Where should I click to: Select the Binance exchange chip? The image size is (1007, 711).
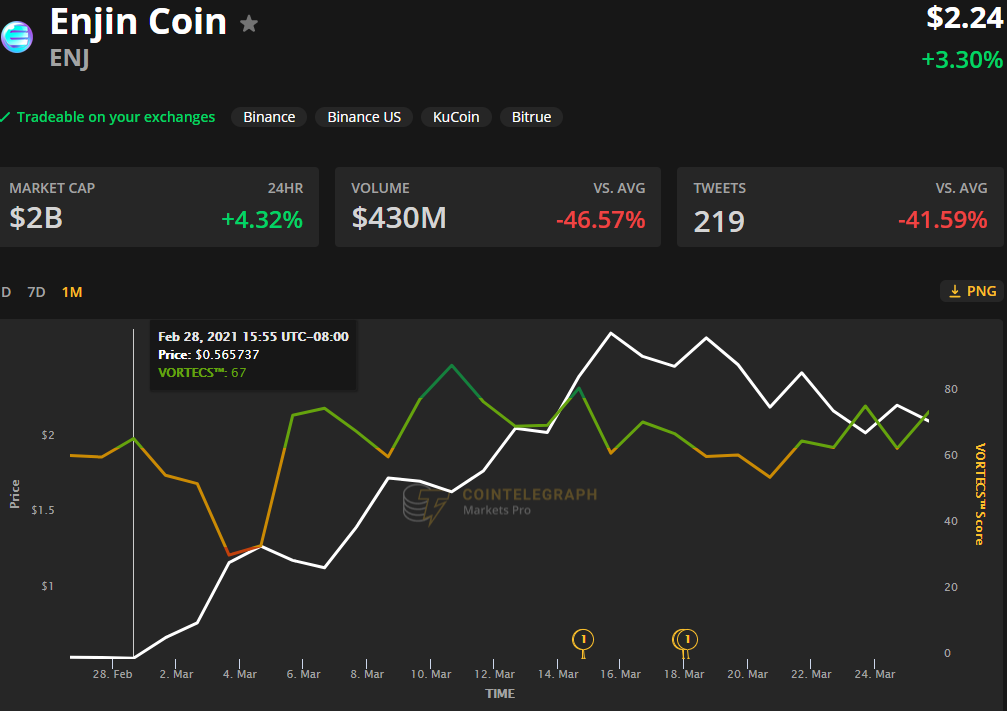pyautogui.click(x=269, y=117)
